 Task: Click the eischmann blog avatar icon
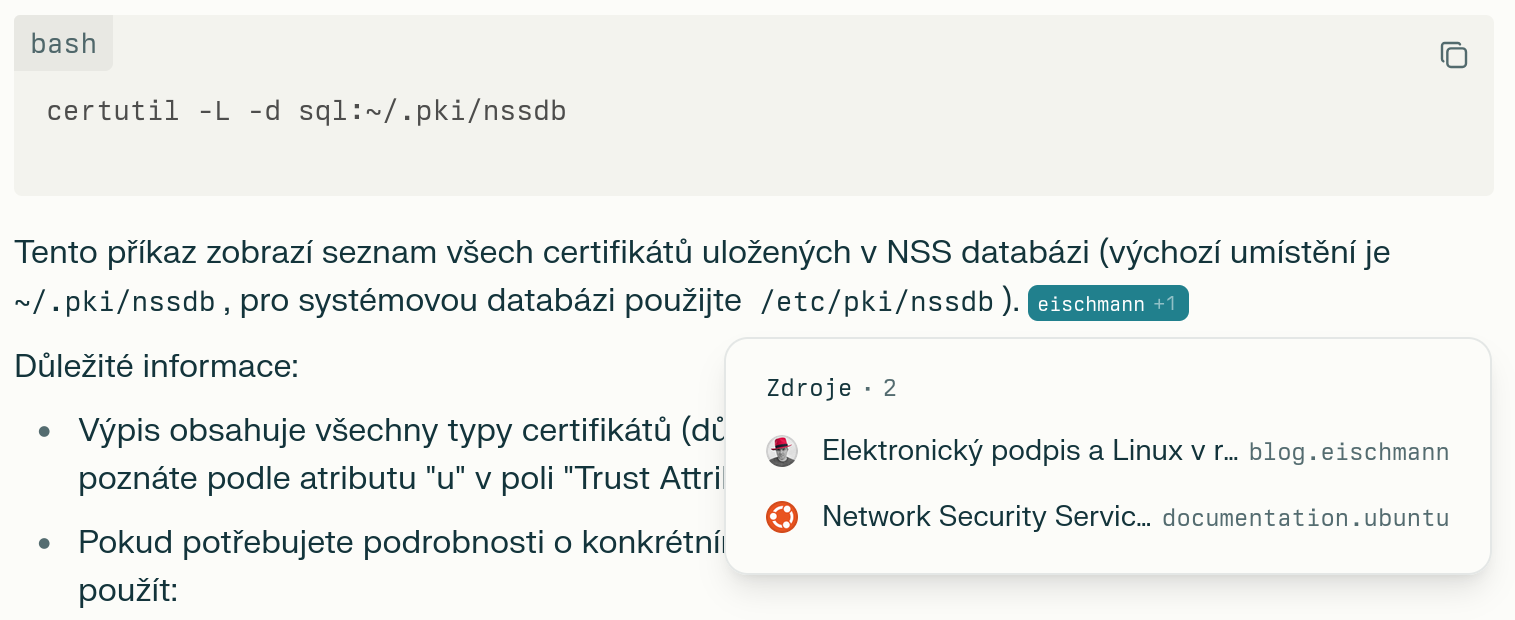click(x=782, y=451)
